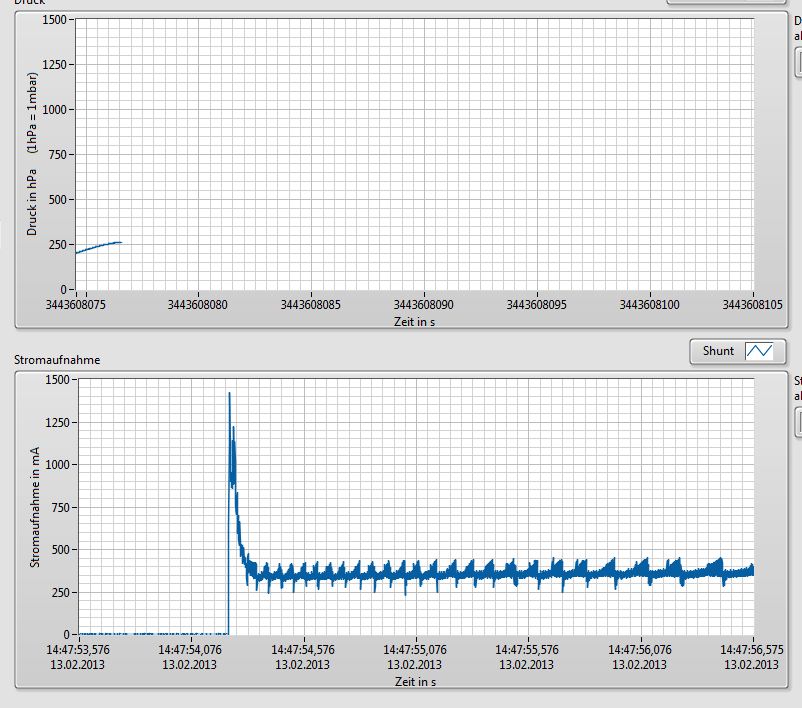
Task: Click x-axis value 3443608100
Action: (x=650, y=304)
